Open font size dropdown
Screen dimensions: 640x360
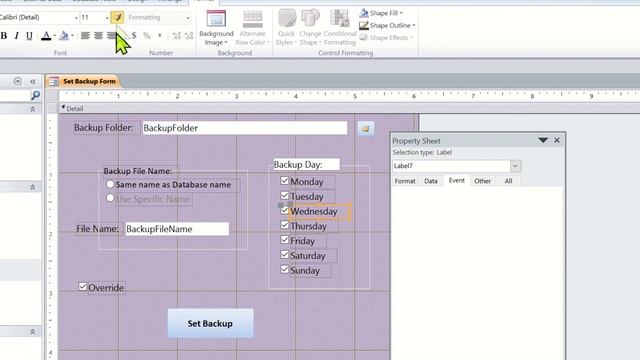point(107,18)
